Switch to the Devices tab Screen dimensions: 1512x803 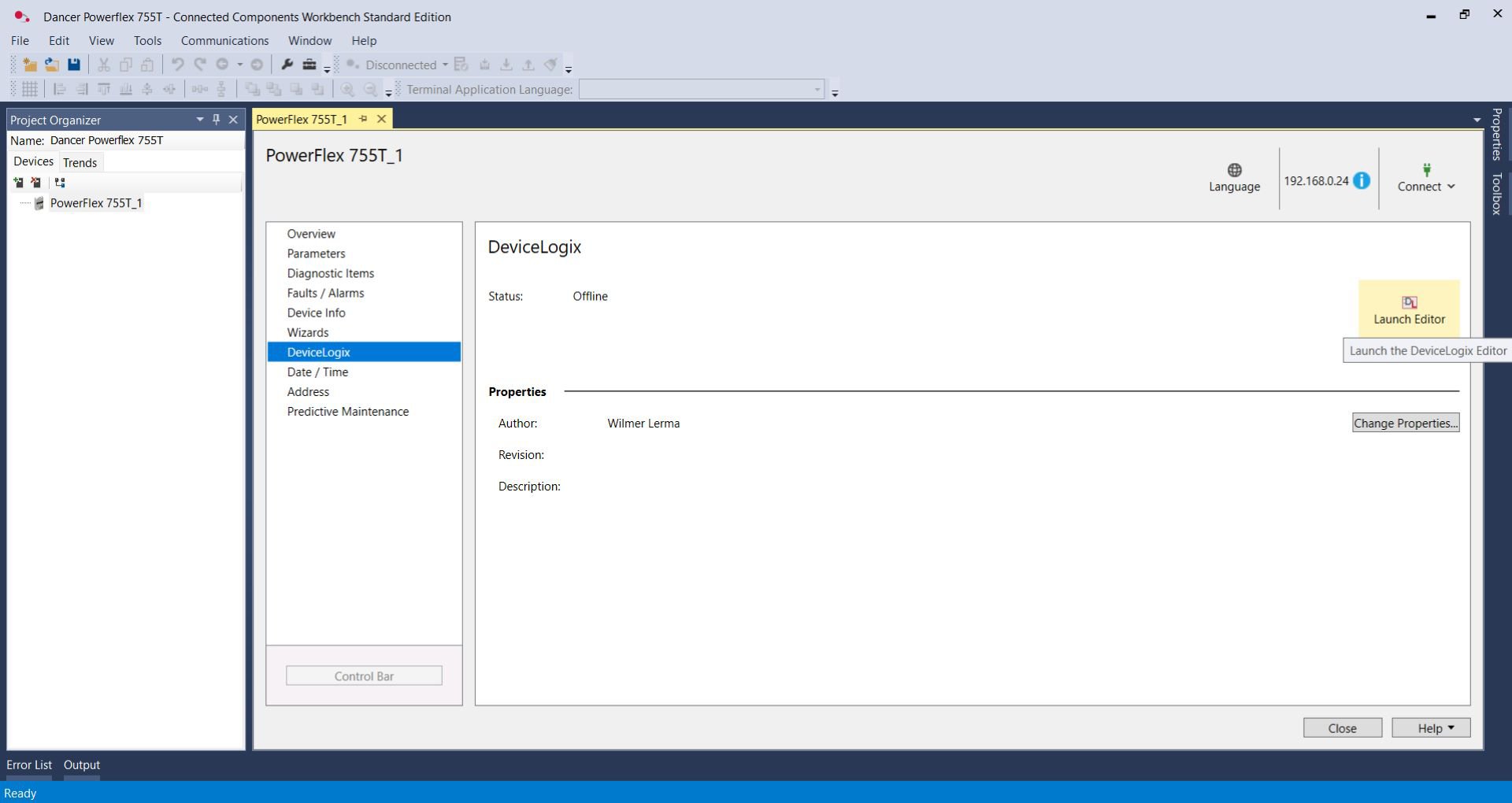tap(34, 161)
